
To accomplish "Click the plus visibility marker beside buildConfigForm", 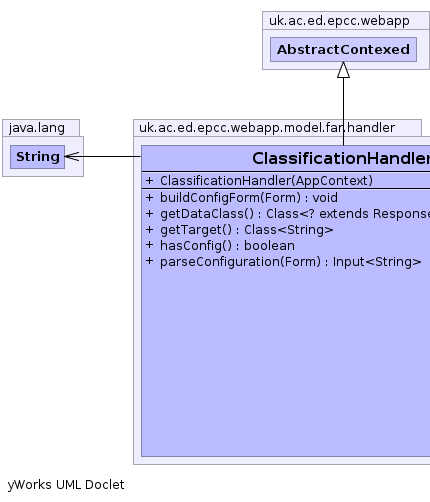I will 149,198.
